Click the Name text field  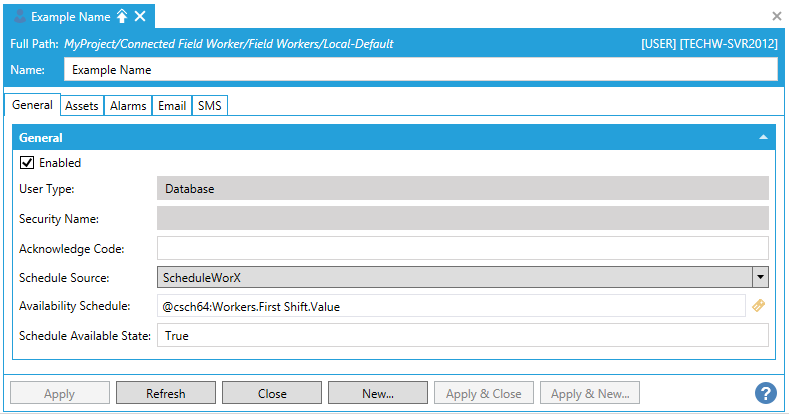[420, 70]
